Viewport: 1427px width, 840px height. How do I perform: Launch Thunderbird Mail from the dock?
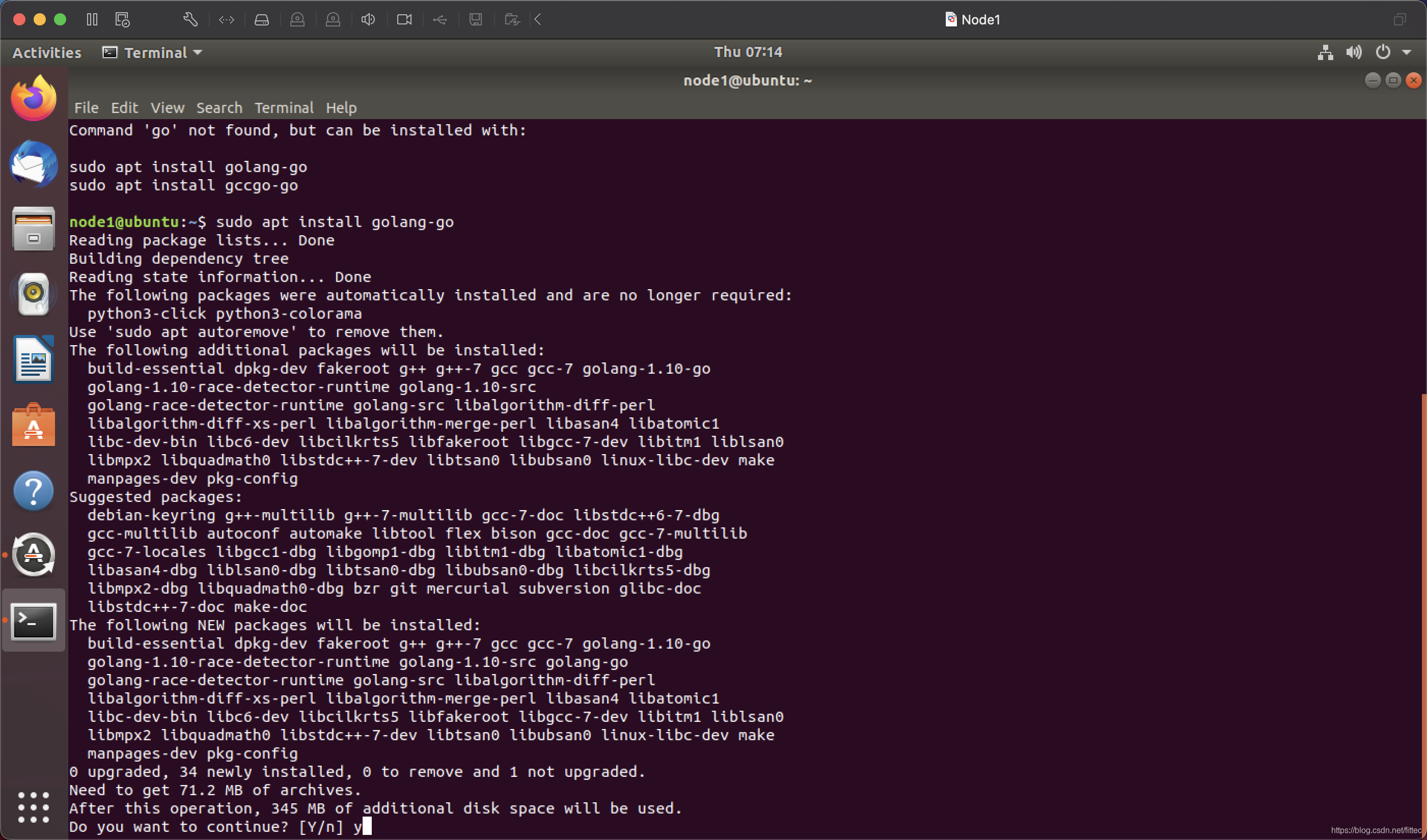pyautogui.click(x=34, y=164)
